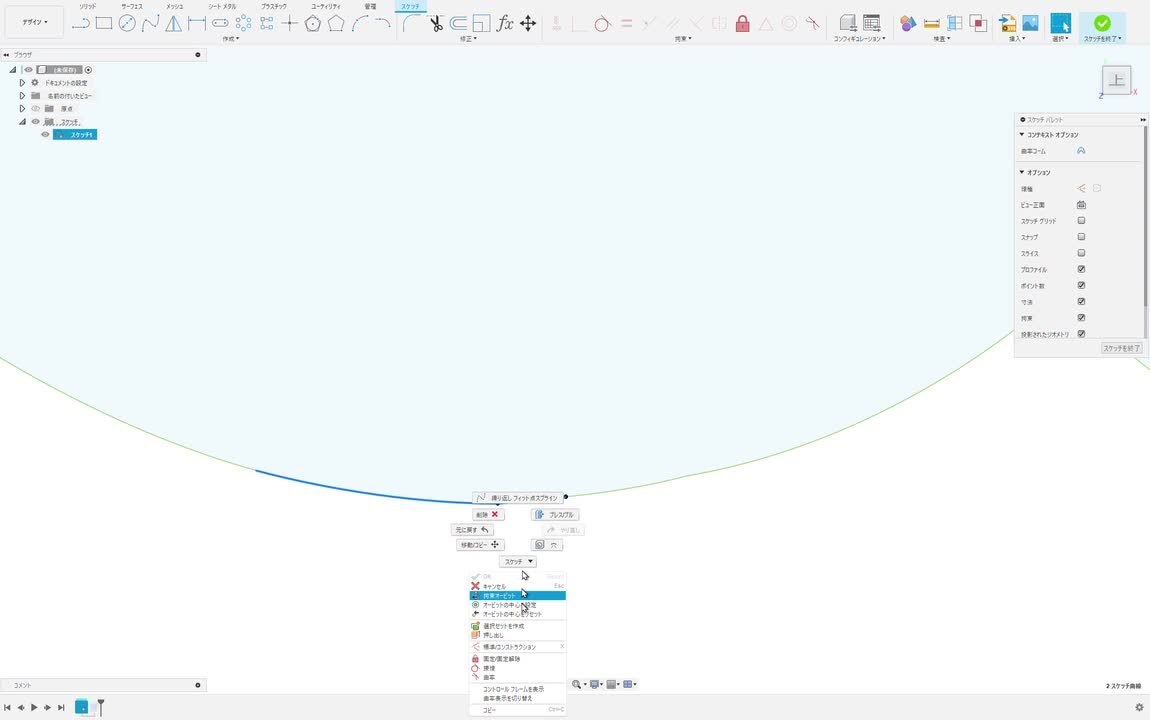Click the Measure ruler icon
This screenshot has width=1150, height=720.
click(x=931, y=23)
